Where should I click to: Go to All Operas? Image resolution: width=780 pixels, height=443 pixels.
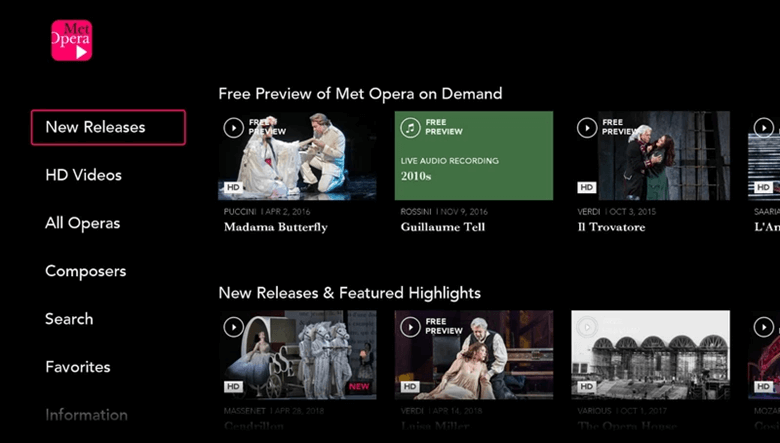pyautogui.click(x=82, y=223)
